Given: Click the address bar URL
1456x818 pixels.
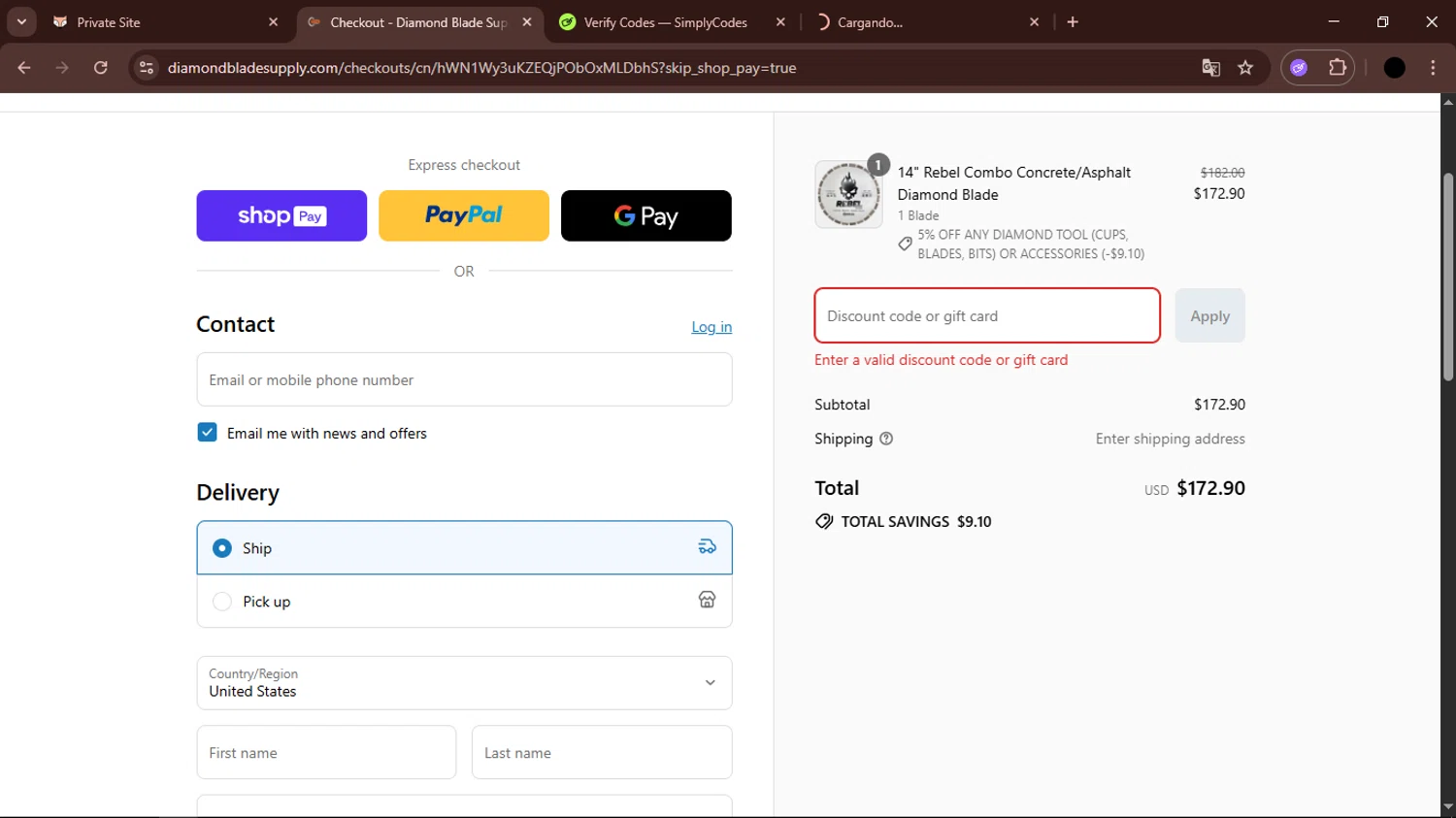Looking at the screenshot, I should click(x=481, y=68).
